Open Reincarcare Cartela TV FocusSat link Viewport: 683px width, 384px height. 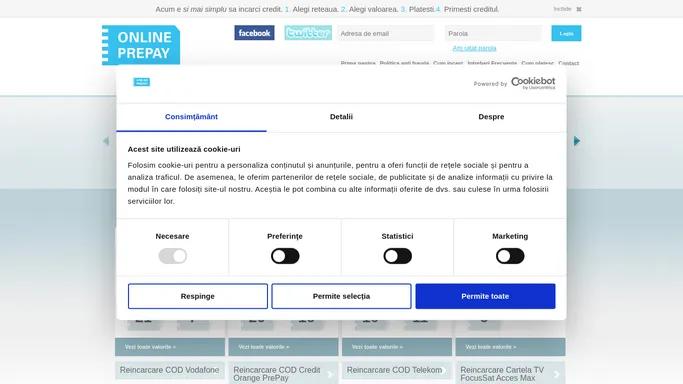(x=510, y=374)
